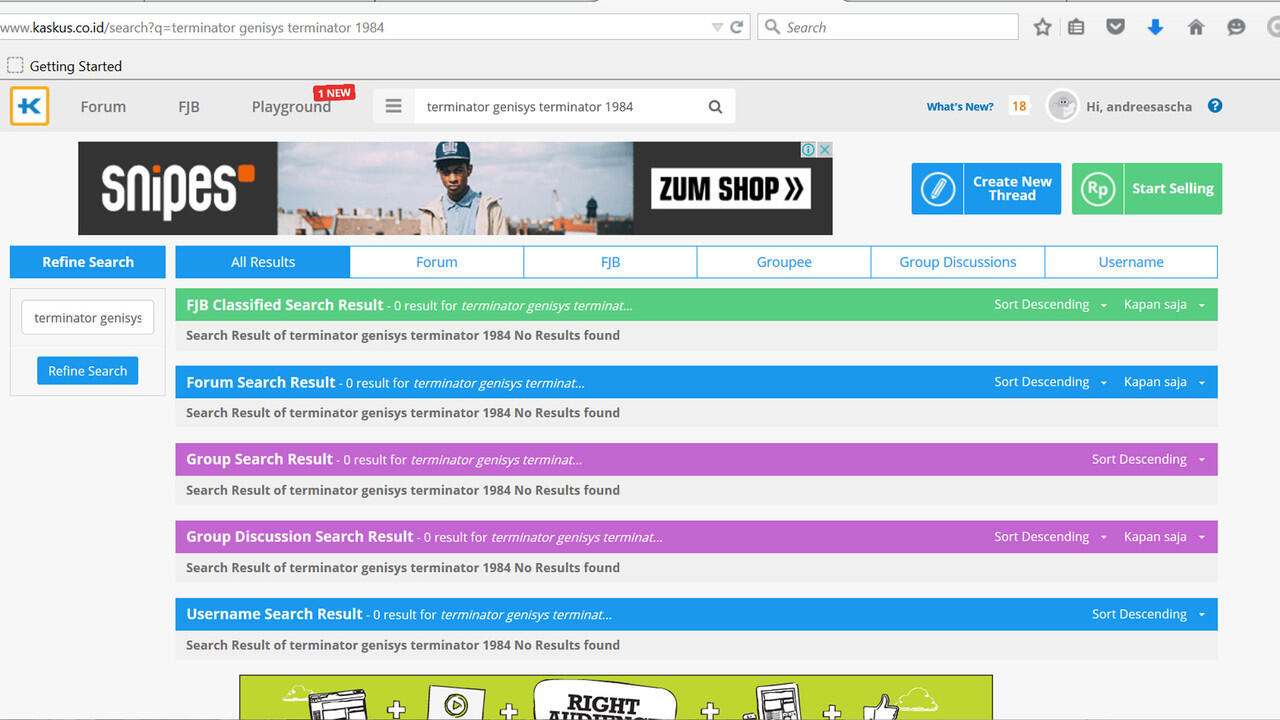Click the pencil icon on Create New Thread
Screen dimensions: 1280x720
point(938,189)
